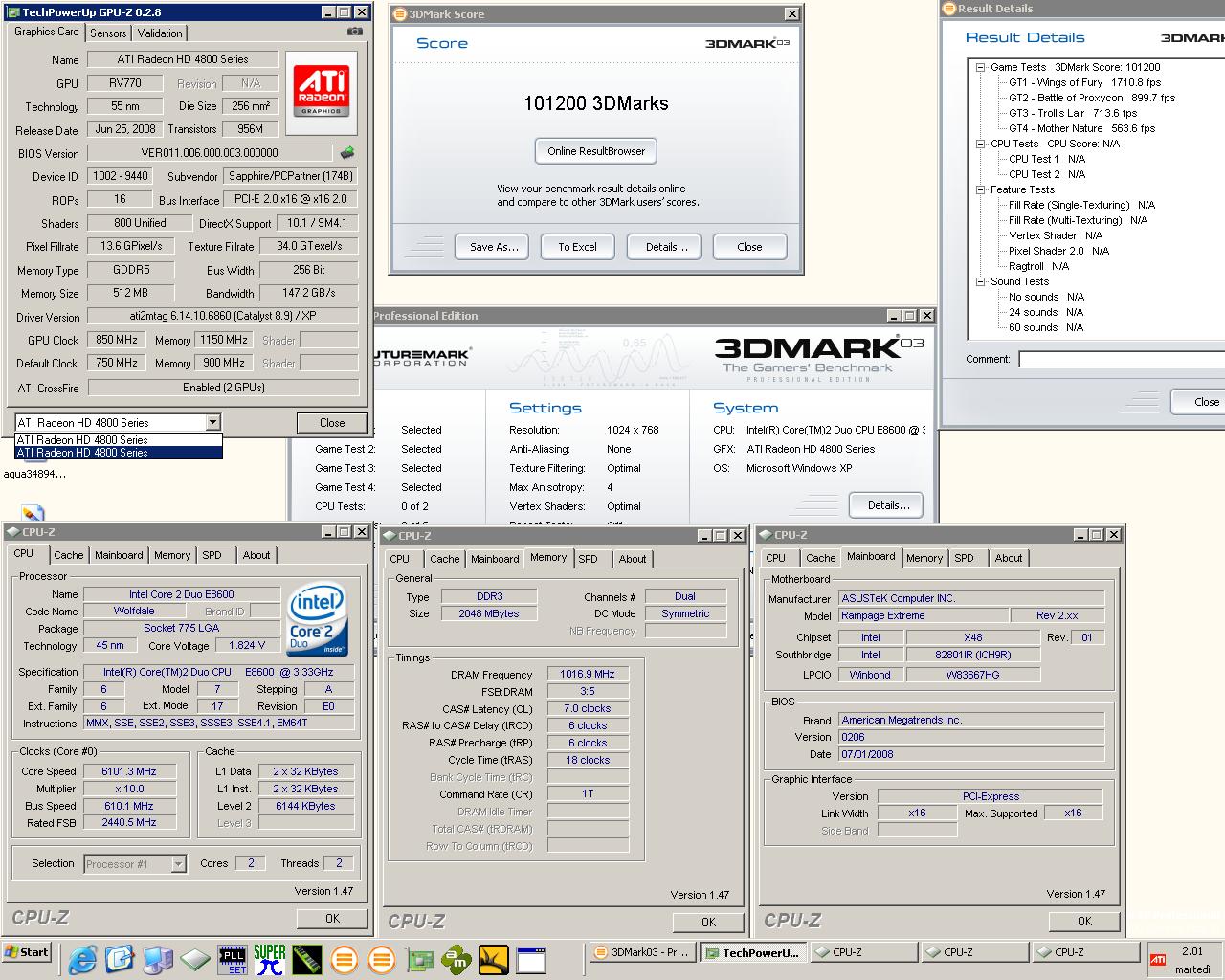
Task: Select highlighted ATI Radeon HD 4800 Series list entry
Action: tap(119, 453)
